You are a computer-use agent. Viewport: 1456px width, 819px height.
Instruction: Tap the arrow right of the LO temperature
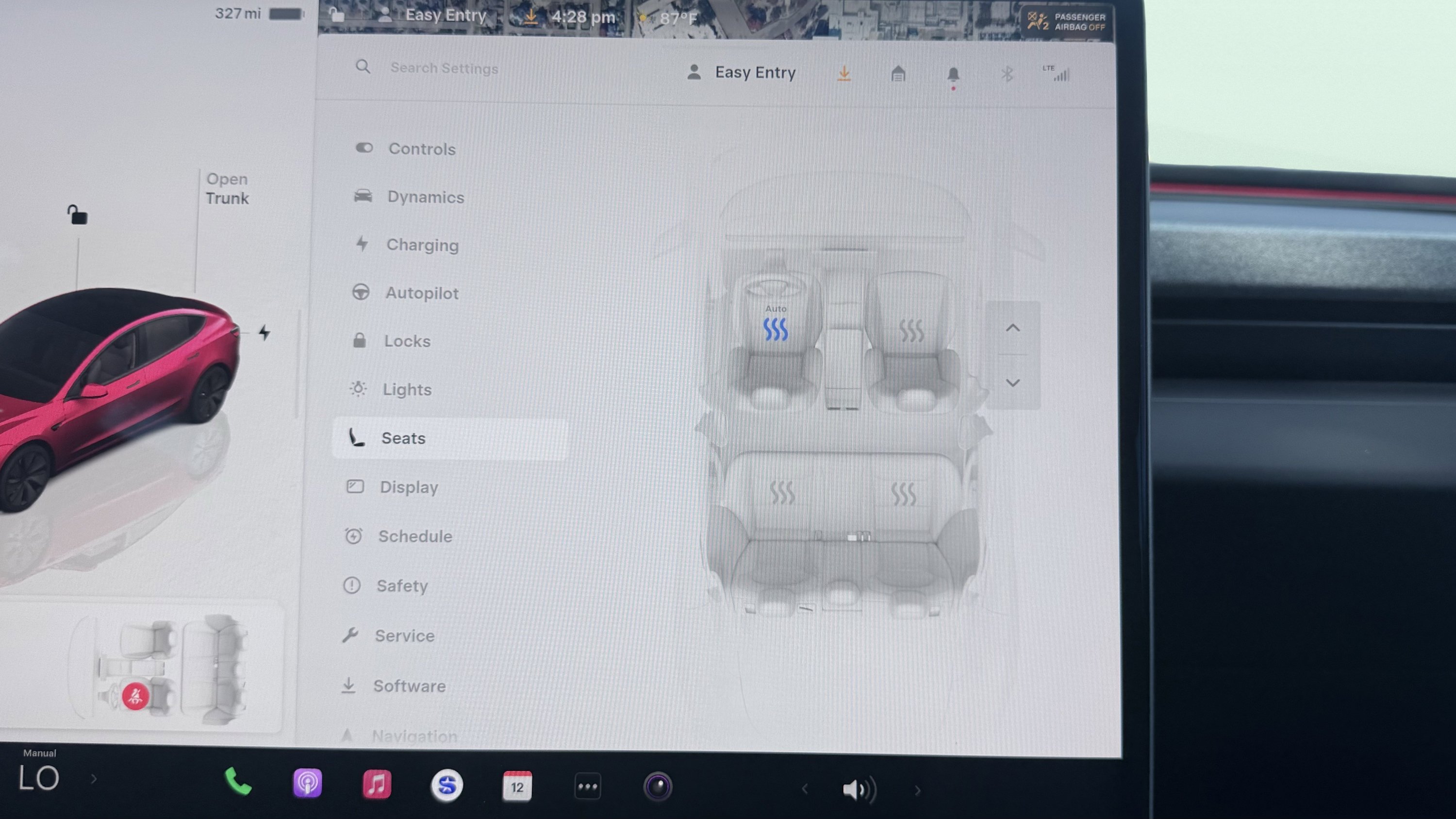(x=94, y=779)
